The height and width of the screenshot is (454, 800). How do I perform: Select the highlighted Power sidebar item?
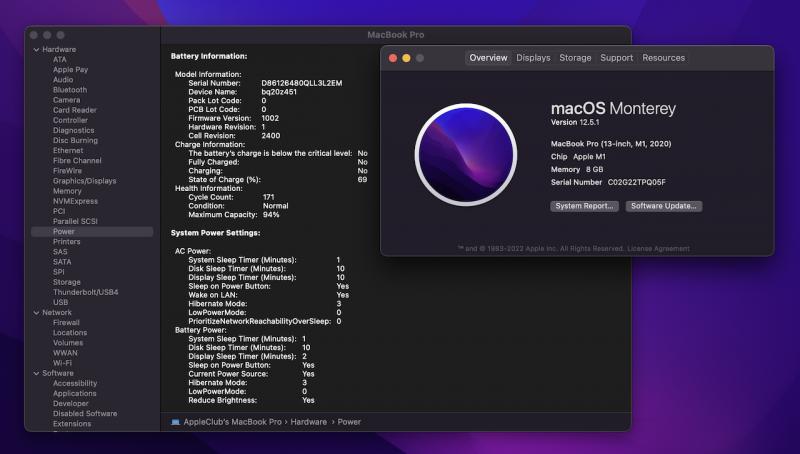point(92,232)
